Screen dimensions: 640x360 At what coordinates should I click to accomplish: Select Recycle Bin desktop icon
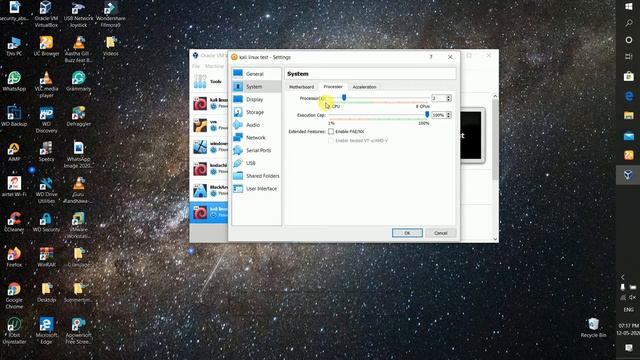click(x=593, y=328)
